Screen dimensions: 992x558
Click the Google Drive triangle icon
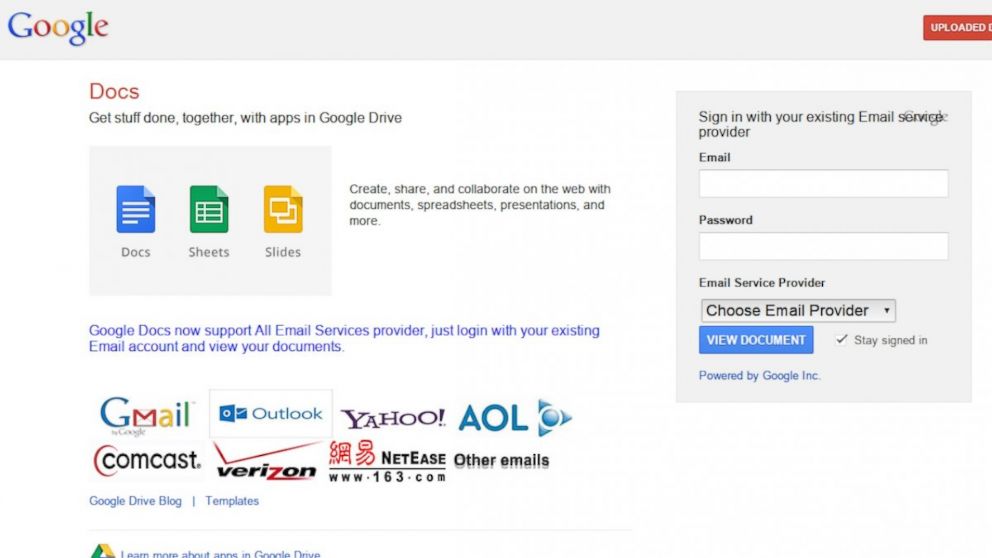tap(102, 552)
